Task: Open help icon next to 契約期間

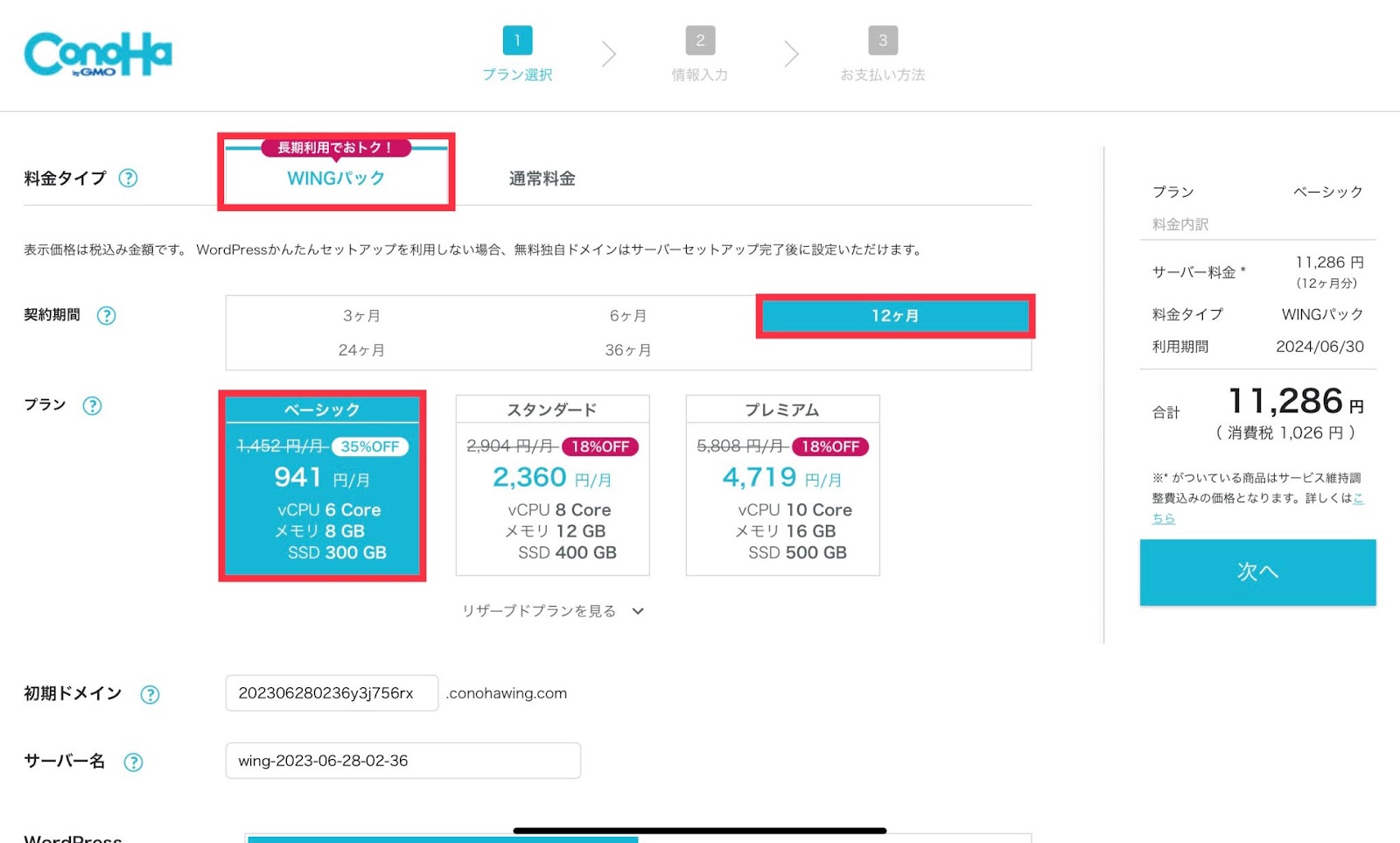Action: [106, 315]
